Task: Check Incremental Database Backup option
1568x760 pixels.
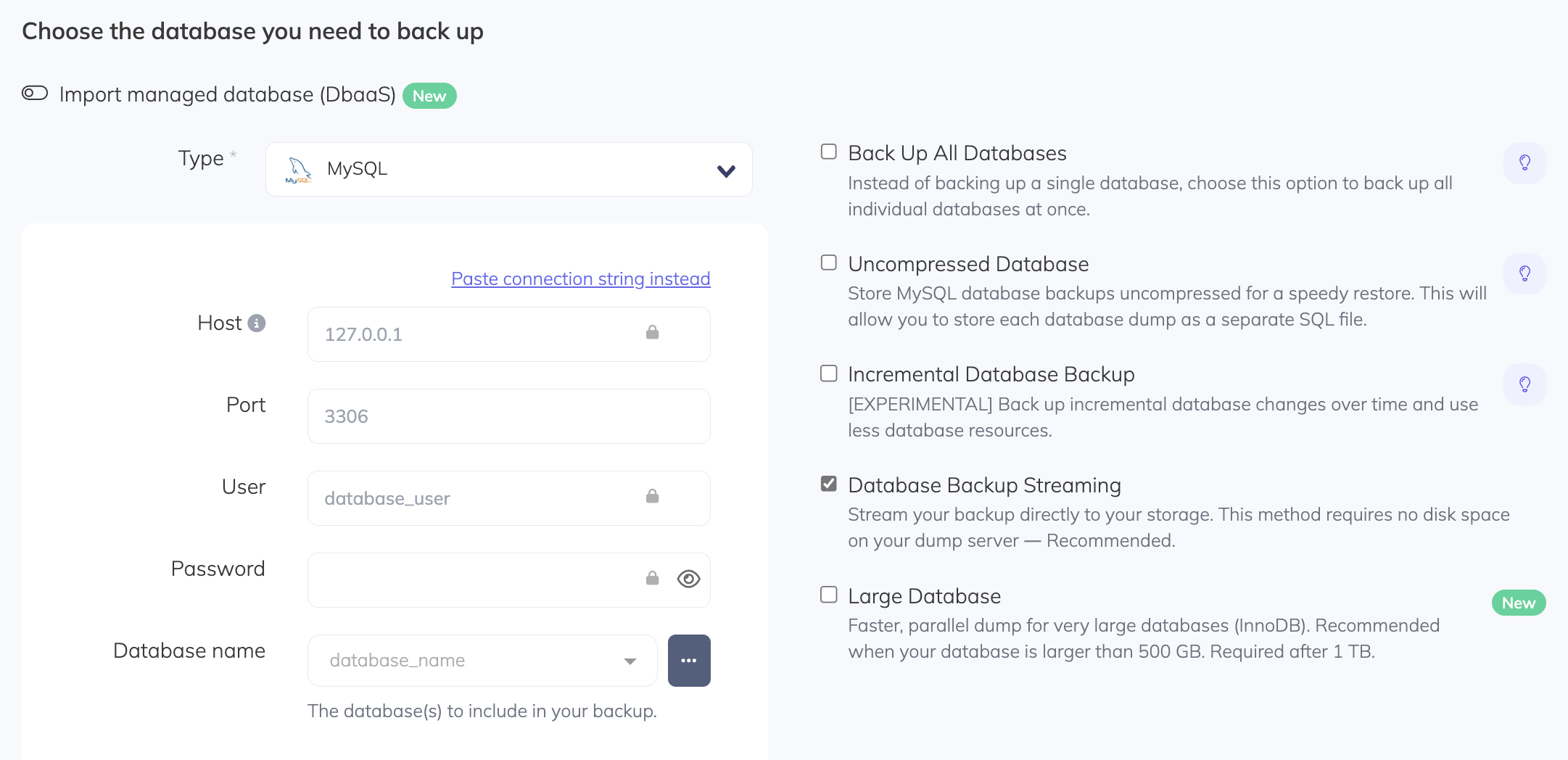Action: [828, 373]
